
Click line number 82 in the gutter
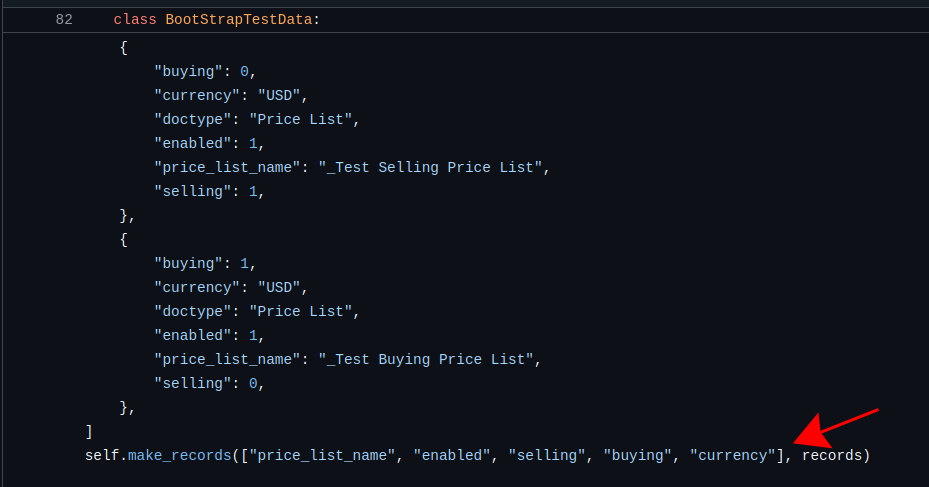(x=64, y=19)
